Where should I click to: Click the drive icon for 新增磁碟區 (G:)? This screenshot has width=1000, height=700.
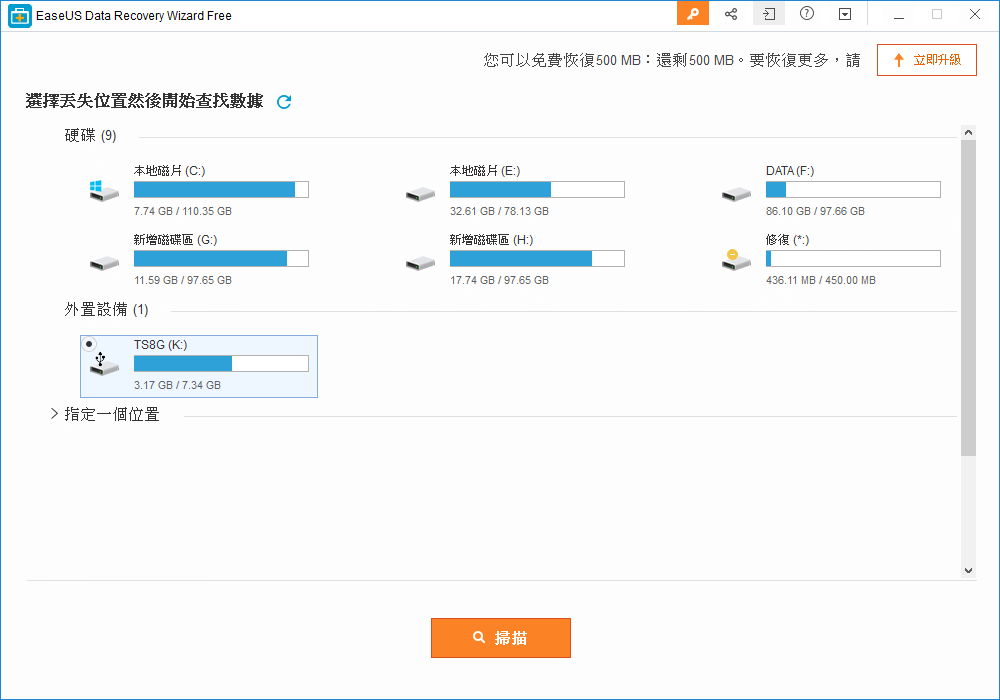[103, 263]
